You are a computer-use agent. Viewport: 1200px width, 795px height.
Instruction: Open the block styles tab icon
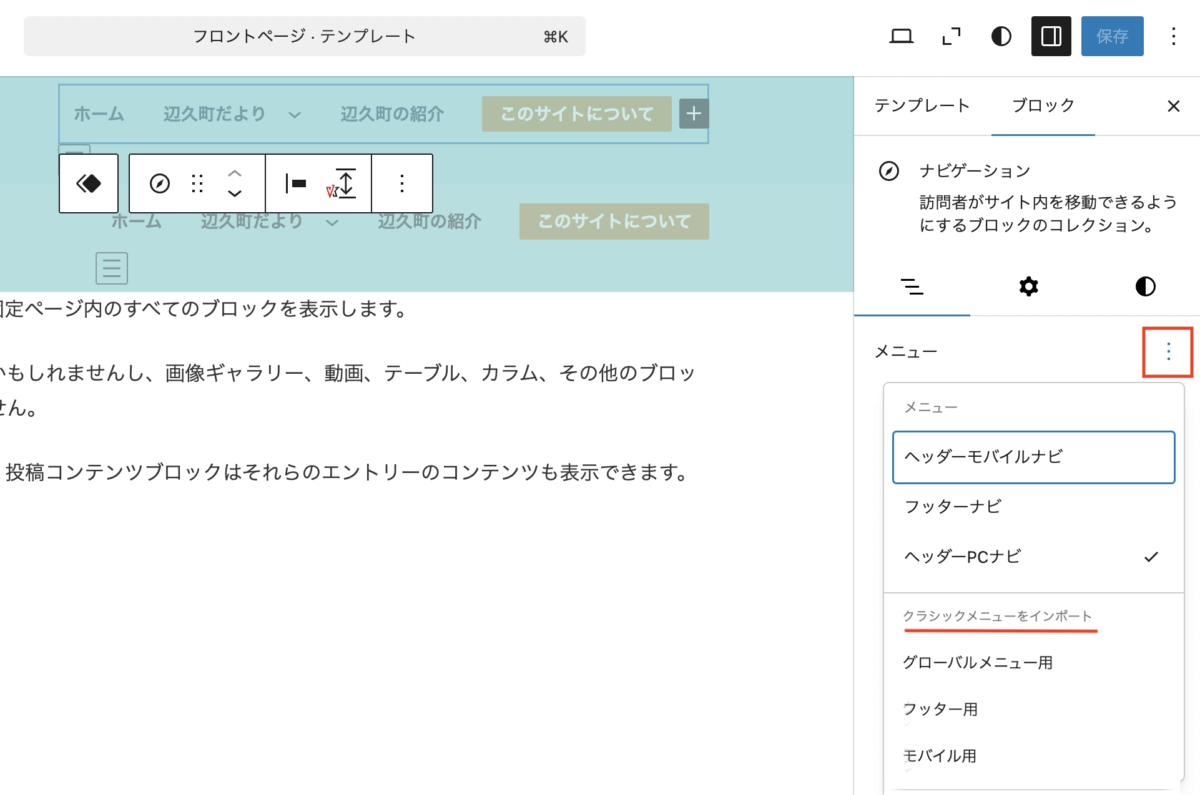click(1145, 287)
